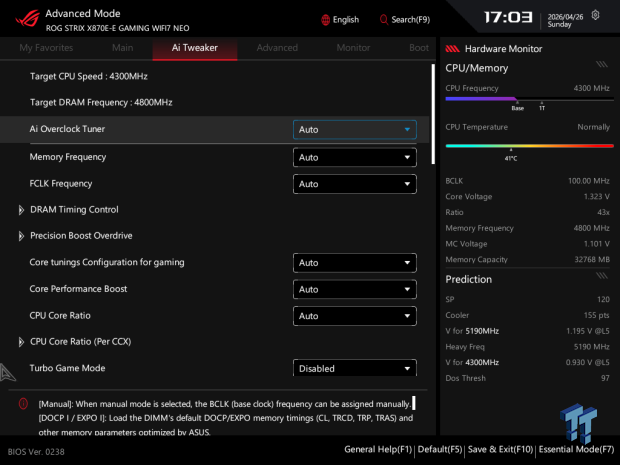Click the 17:03 clock display

[508, 17]
